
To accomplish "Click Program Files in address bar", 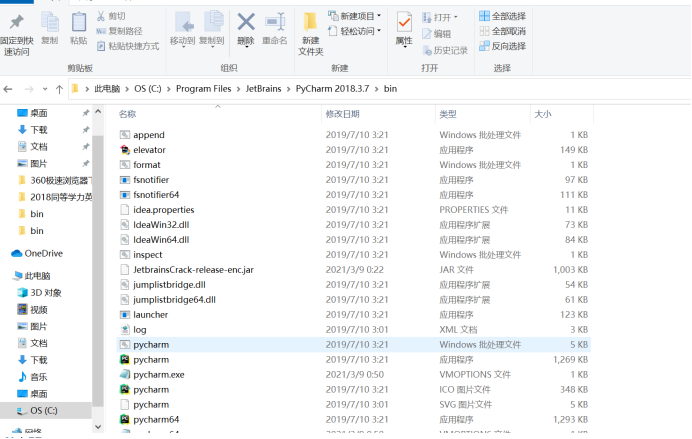I will [203, 89].
